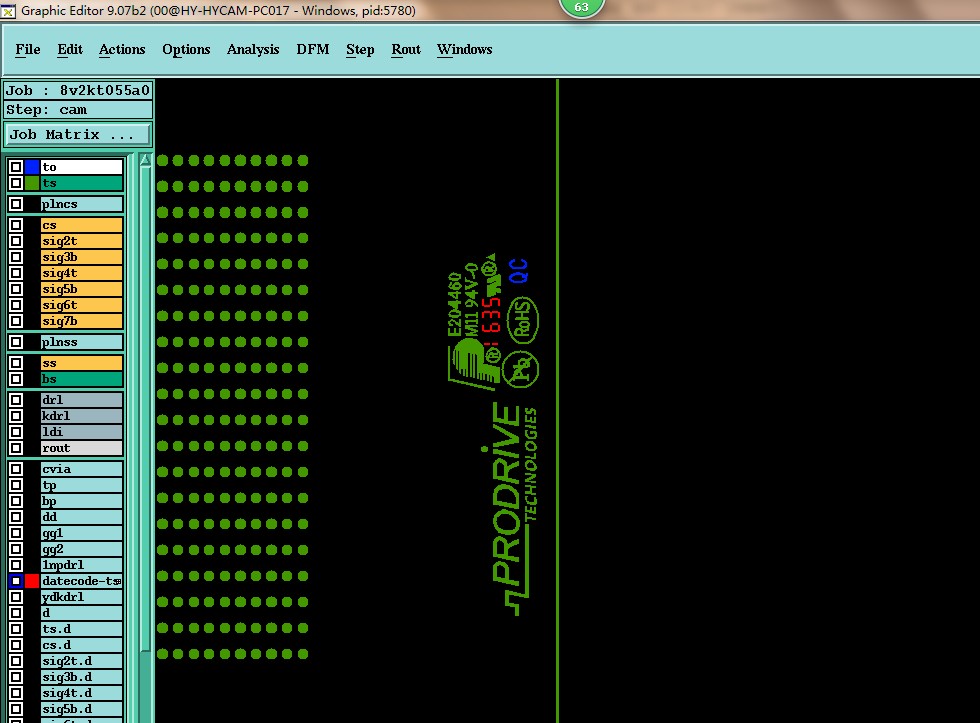The height and width of the screenshot is (723, 980).
Task: Select the 'kdrl' layer row
Action: pos(81,416)
